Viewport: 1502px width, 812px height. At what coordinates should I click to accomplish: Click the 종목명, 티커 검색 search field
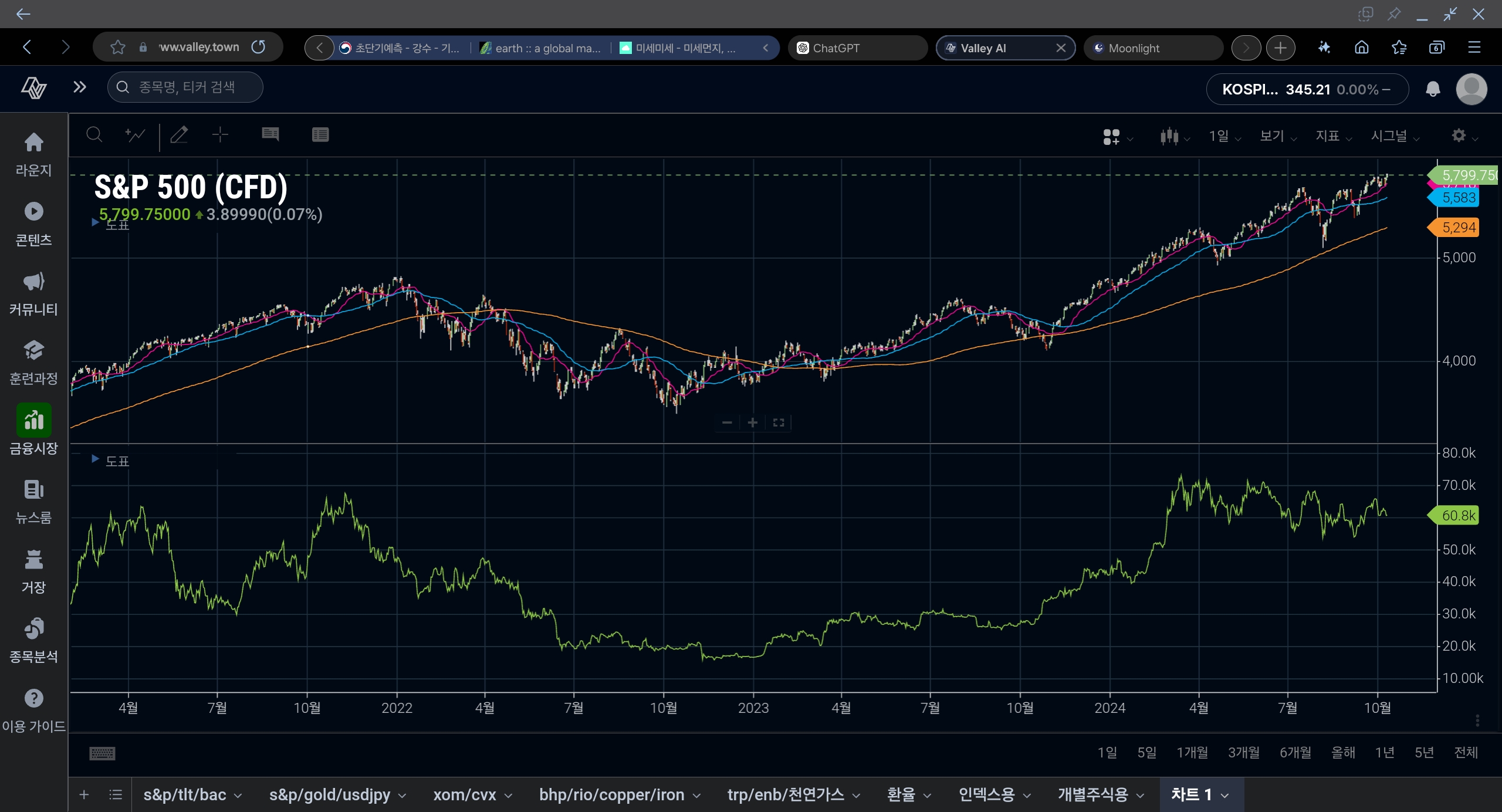pos(185,87)
